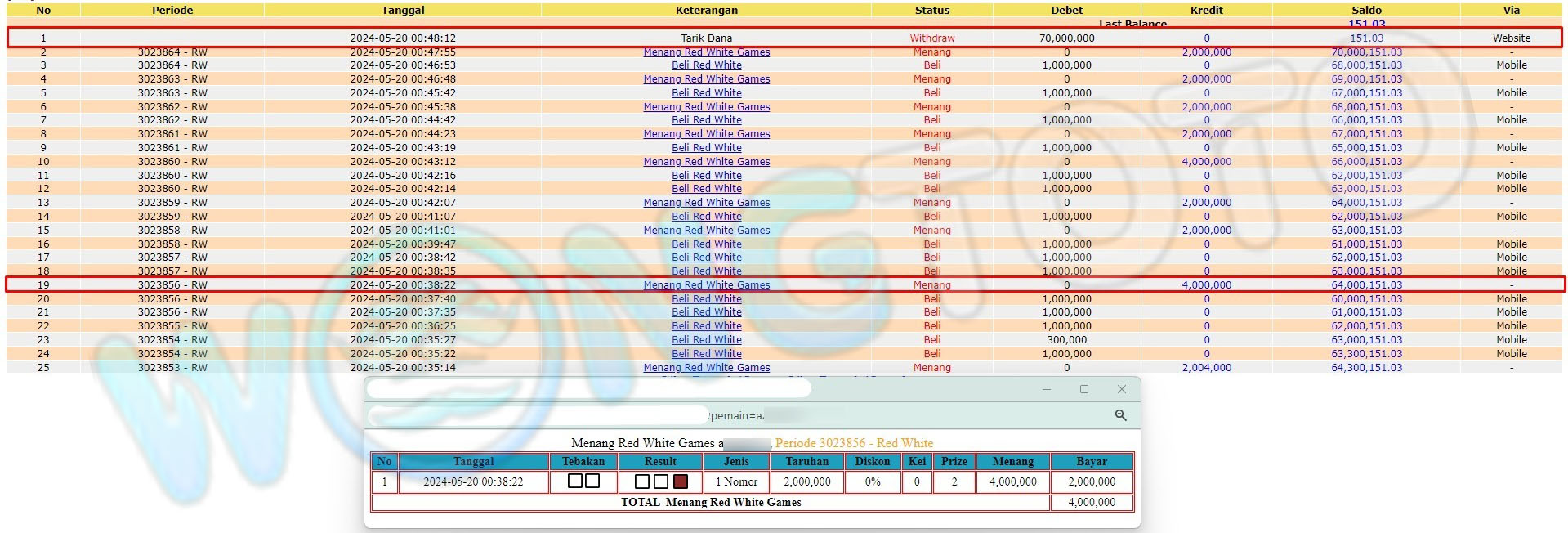This screenshot has width=1568, height=533.
Task: Click the first white square under Tebakan
Action: tap(574, 481)
